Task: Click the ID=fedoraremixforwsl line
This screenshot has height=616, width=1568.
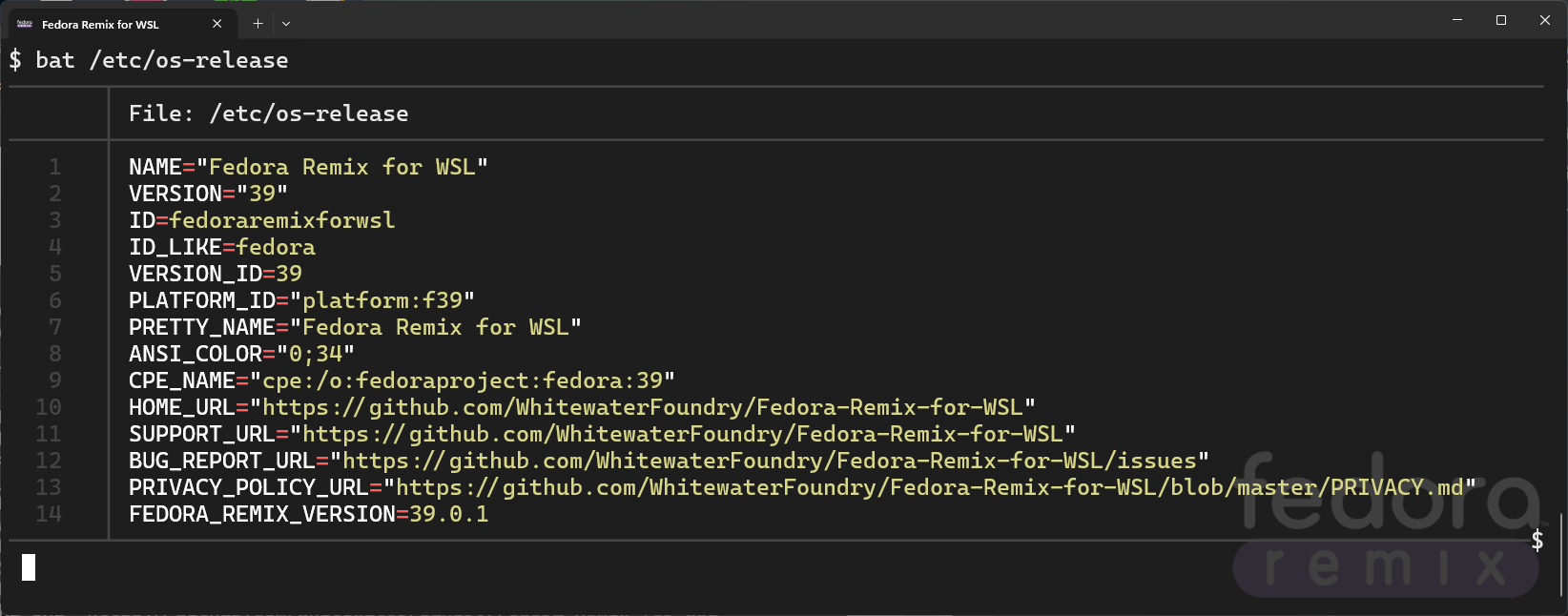Action: point(262,220)
